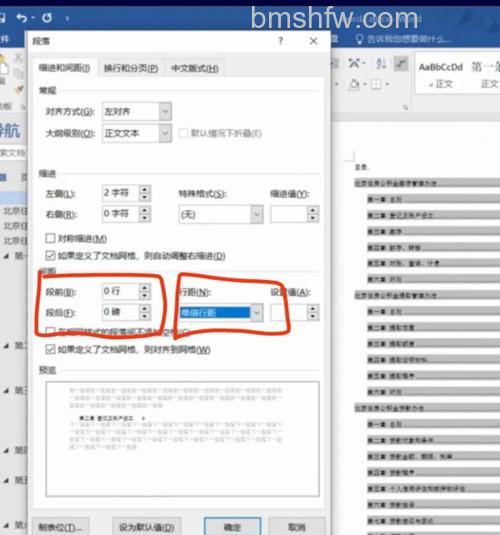Click into the 左侧(L) field showing 2 字符

(120, 193)
